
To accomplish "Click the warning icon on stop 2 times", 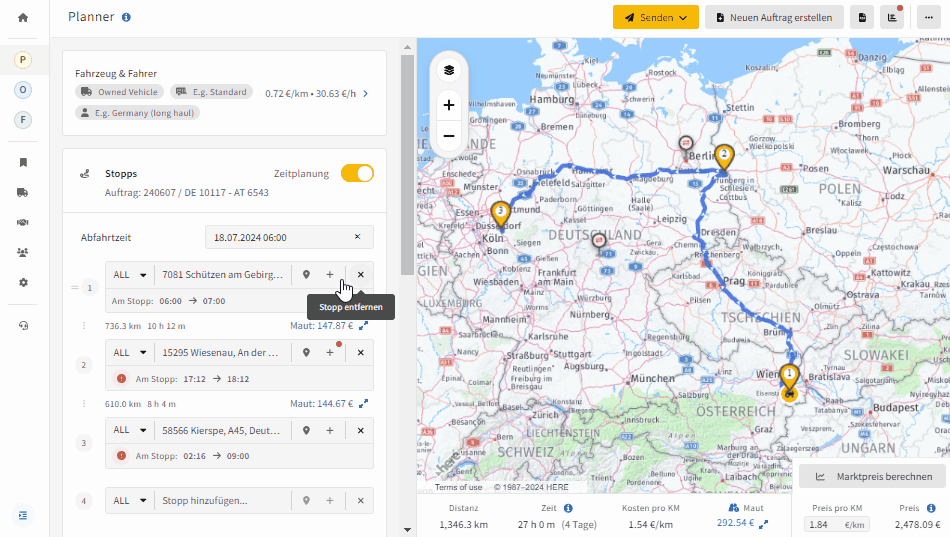I will pyautogui.click(x=121, y=379).
